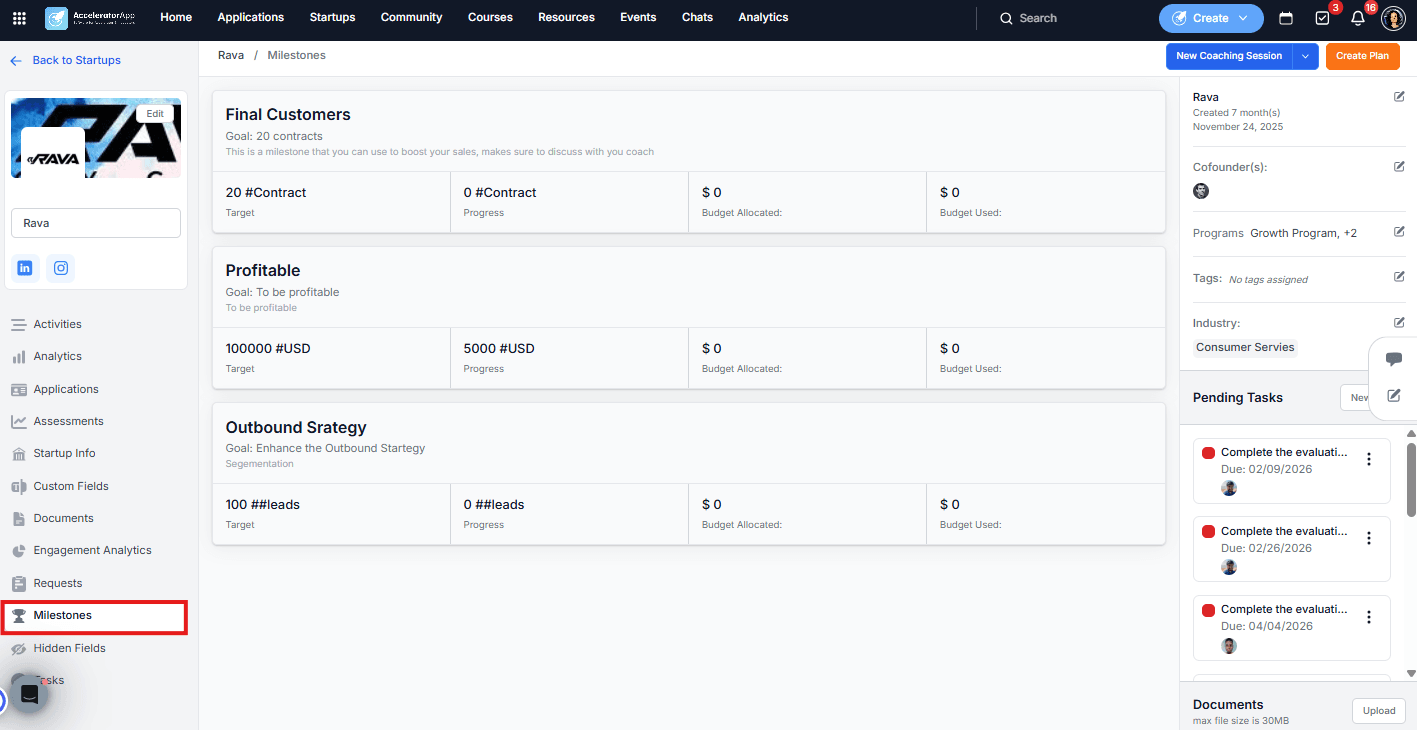The image size is (1417, 730).
Task: Click Upload in the Documents section
Action: click(1379, 711)
